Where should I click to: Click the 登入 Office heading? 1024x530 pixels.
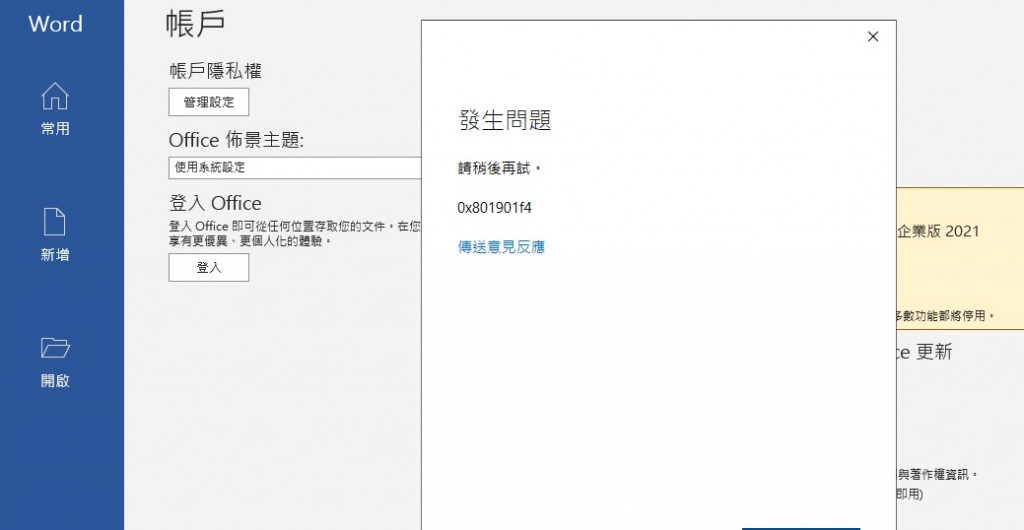(x=216, y=203)
